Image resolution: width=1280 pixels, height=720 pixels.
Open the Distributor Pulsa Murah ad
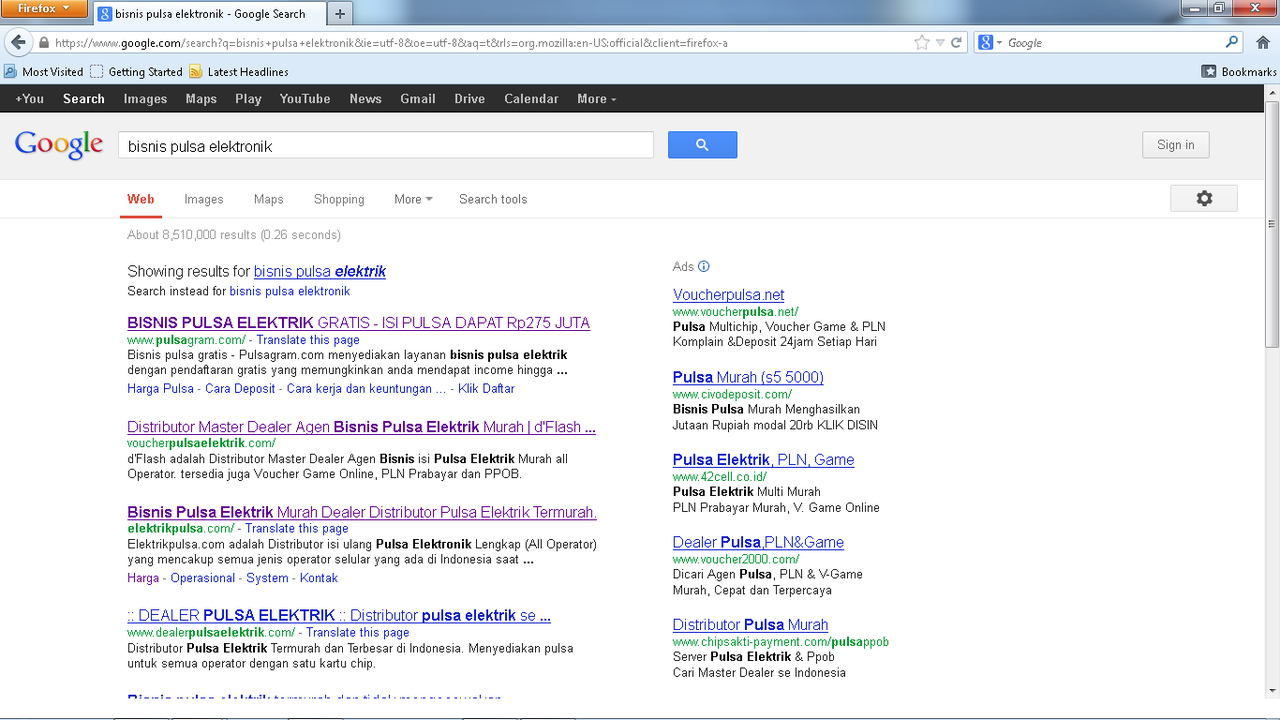(x=751, y=625)
